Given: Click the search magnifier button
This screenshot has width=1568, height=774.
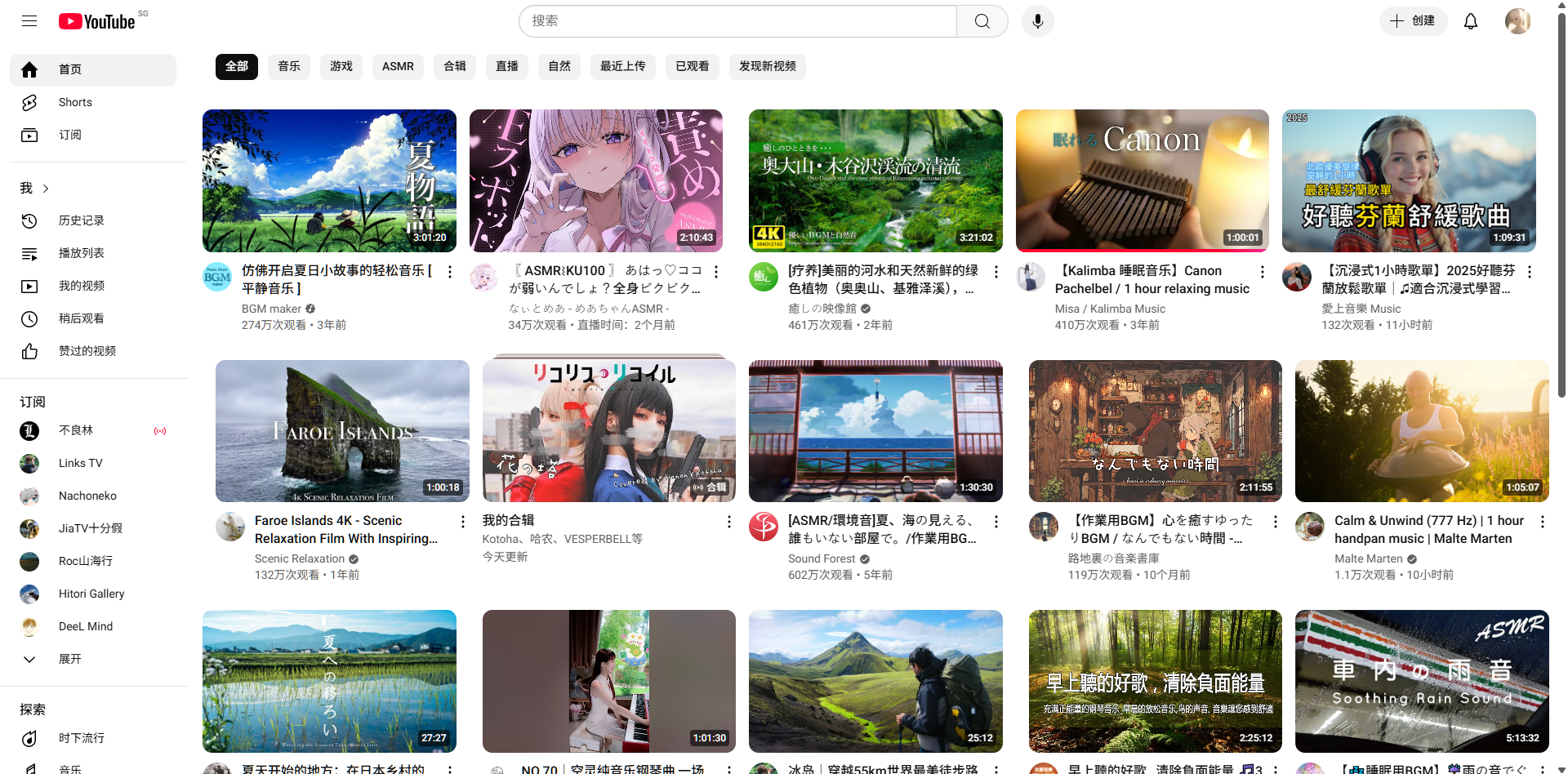Looking at the screenshot, I should coord(982,21).
